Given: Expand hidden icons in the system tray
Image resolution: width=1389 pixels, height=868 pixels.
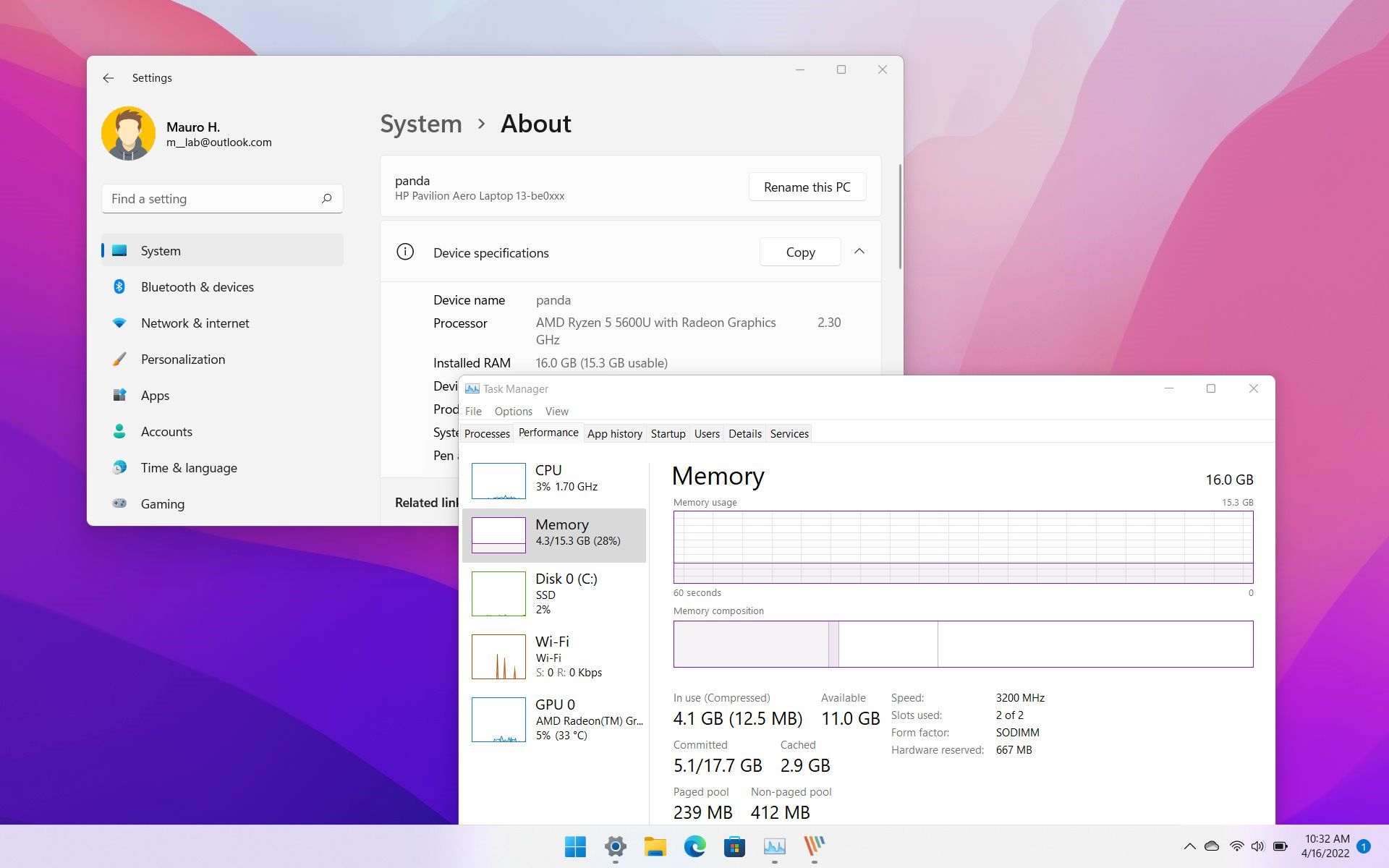Looking at the screenshot, I should click(1189, 847).
